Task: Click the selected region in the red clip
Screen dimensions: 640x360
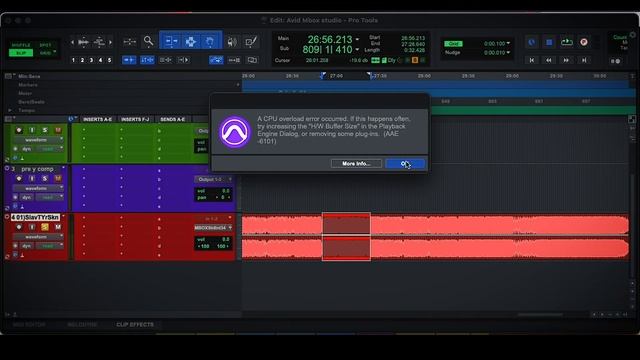Action: [346, 236]
